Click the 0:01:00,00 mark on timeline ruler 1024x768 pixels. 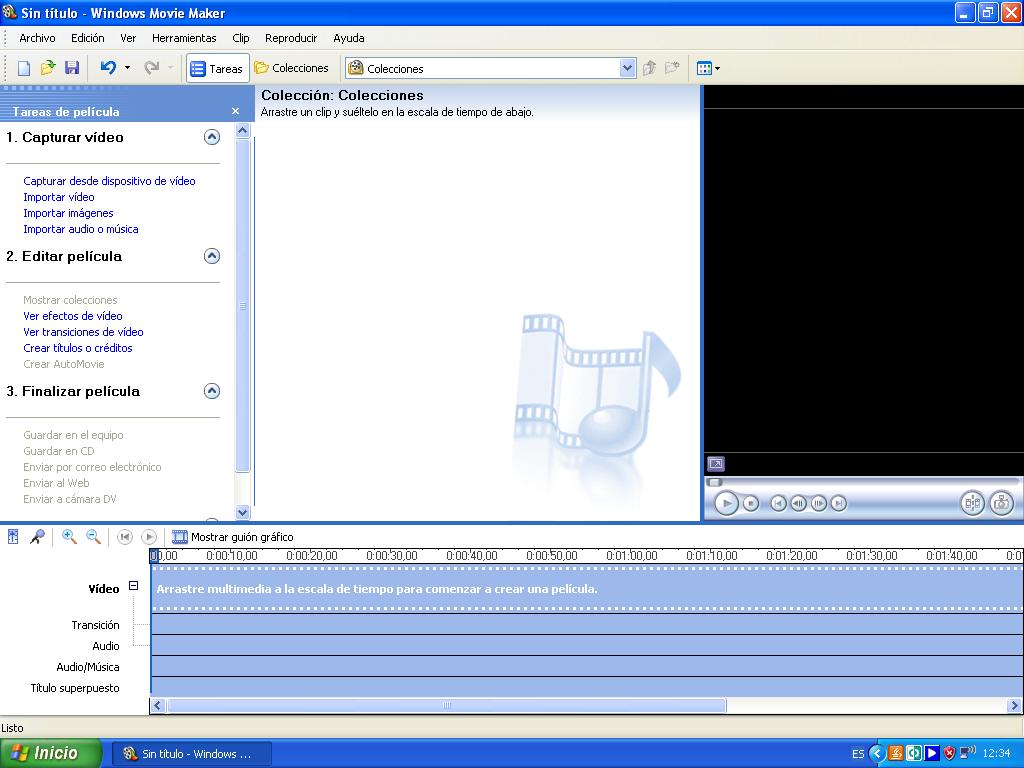[632, 556]
